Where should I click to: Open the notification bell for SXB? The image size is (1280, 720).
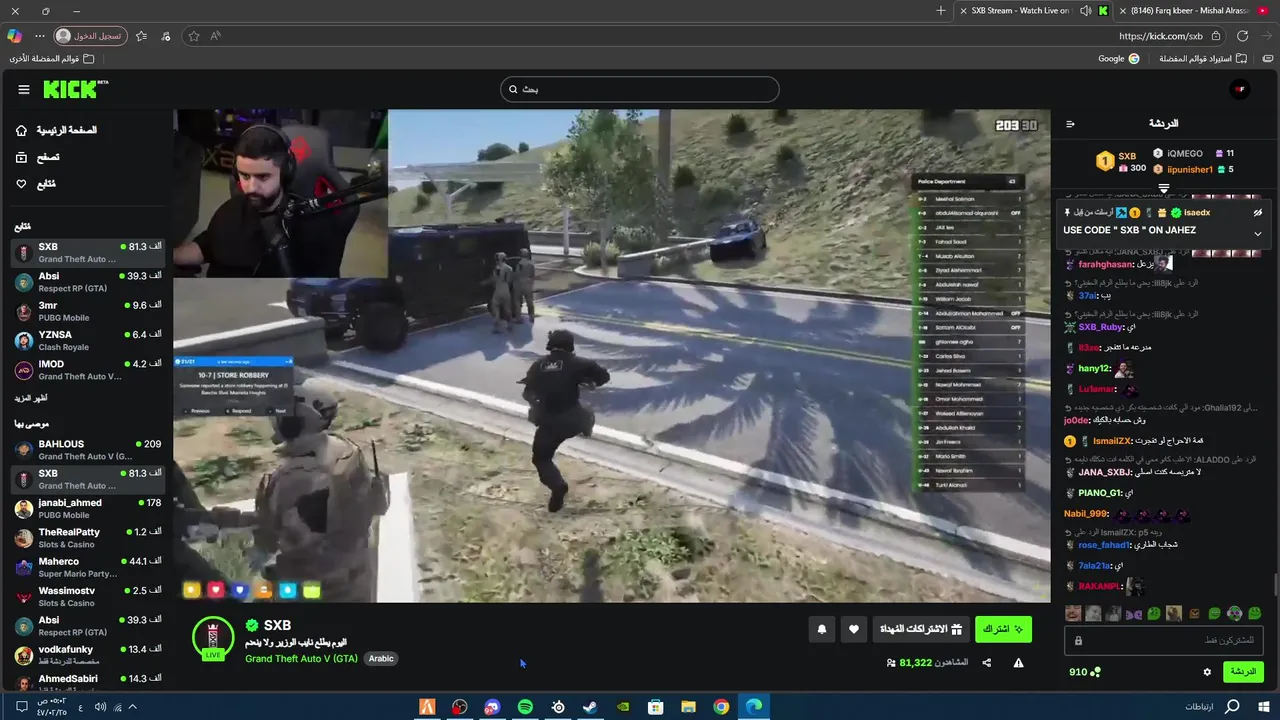(822, 629)
